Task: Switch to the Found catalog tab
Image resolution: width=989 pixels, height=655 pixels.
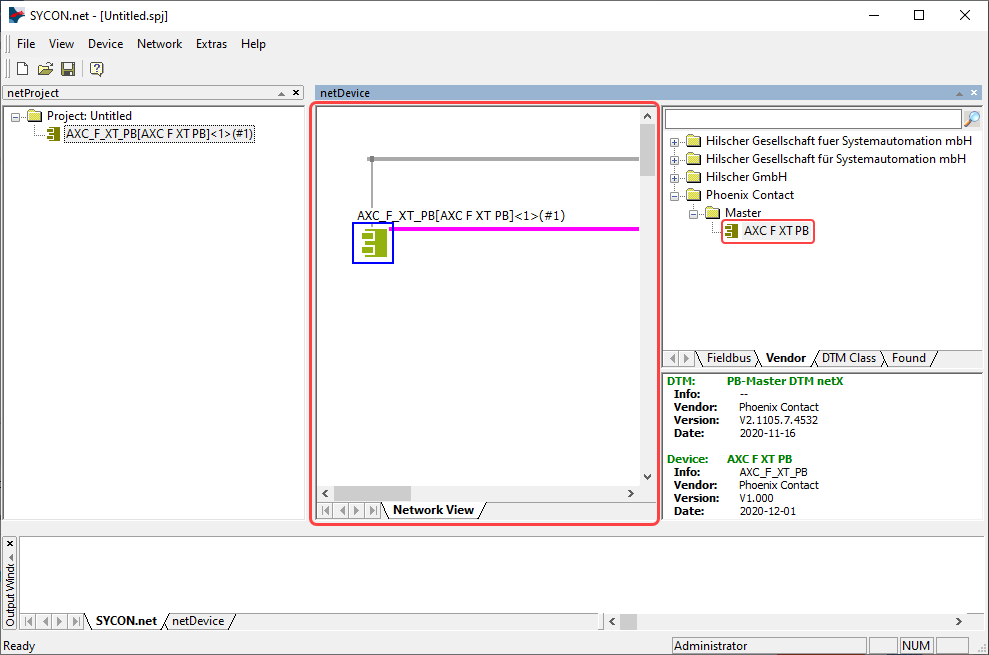Action: [908, 358]
